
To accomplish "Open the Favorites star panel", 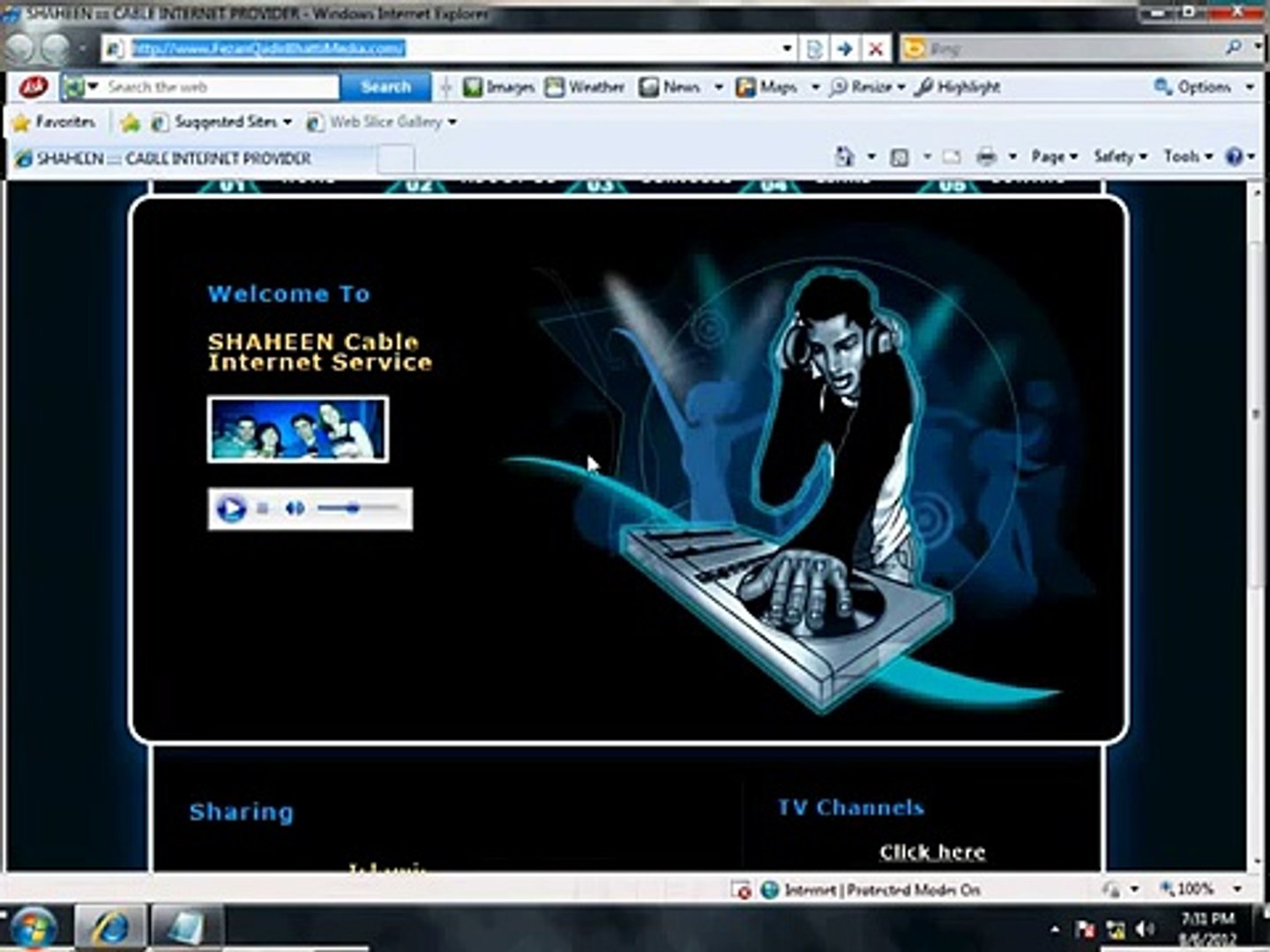I will 54,122.
